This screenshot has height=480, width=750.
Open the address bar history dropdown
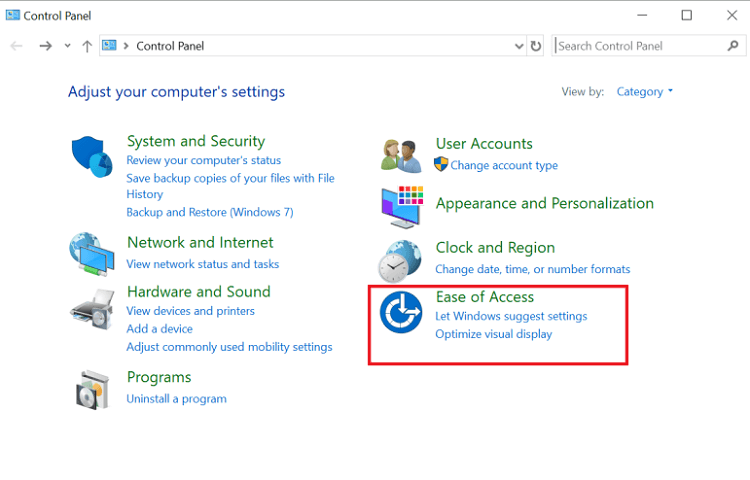[518, 46]
